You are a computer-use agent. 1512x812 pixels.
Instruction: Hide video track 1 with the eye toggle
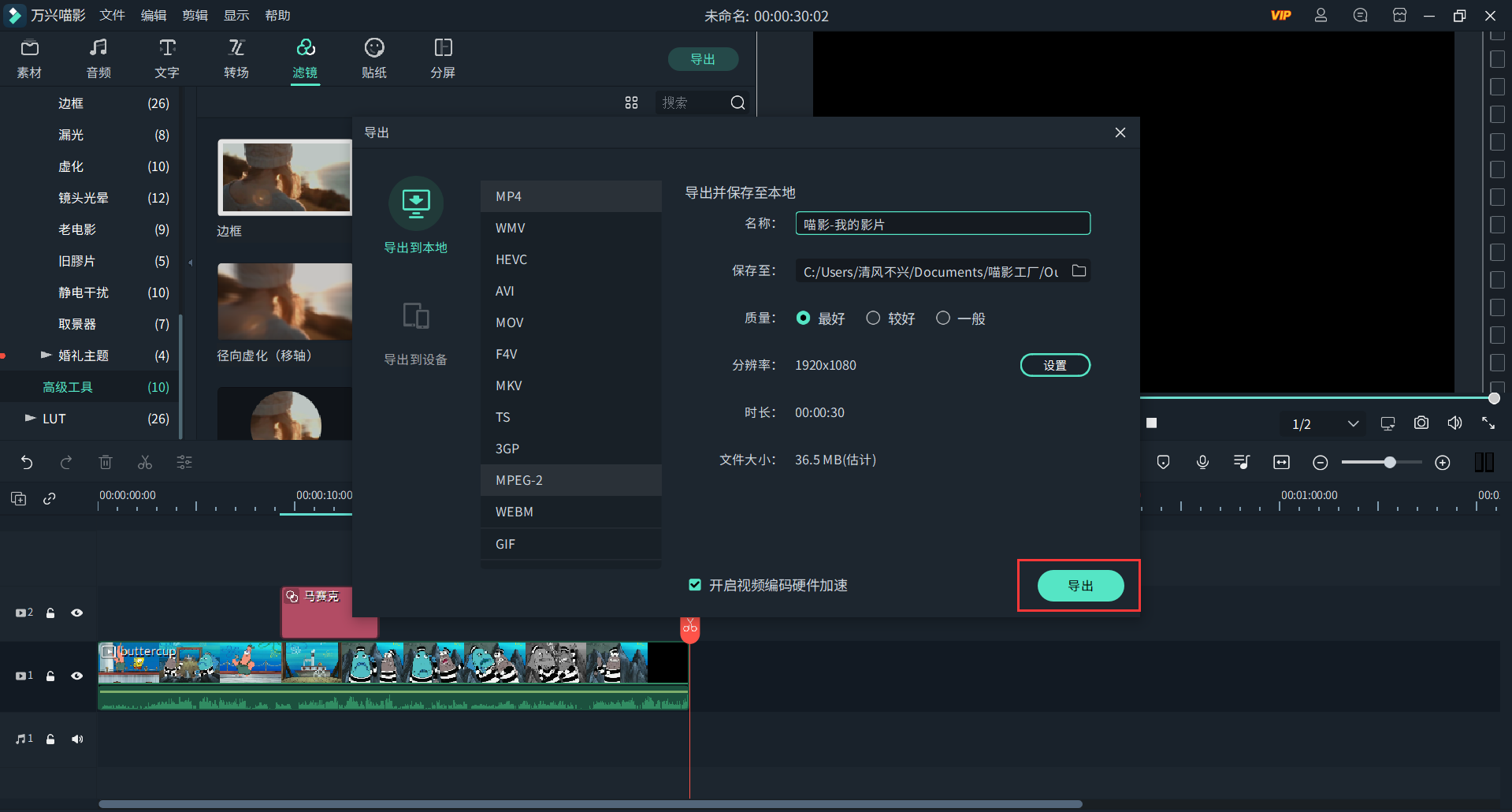(x=76, y=676)
